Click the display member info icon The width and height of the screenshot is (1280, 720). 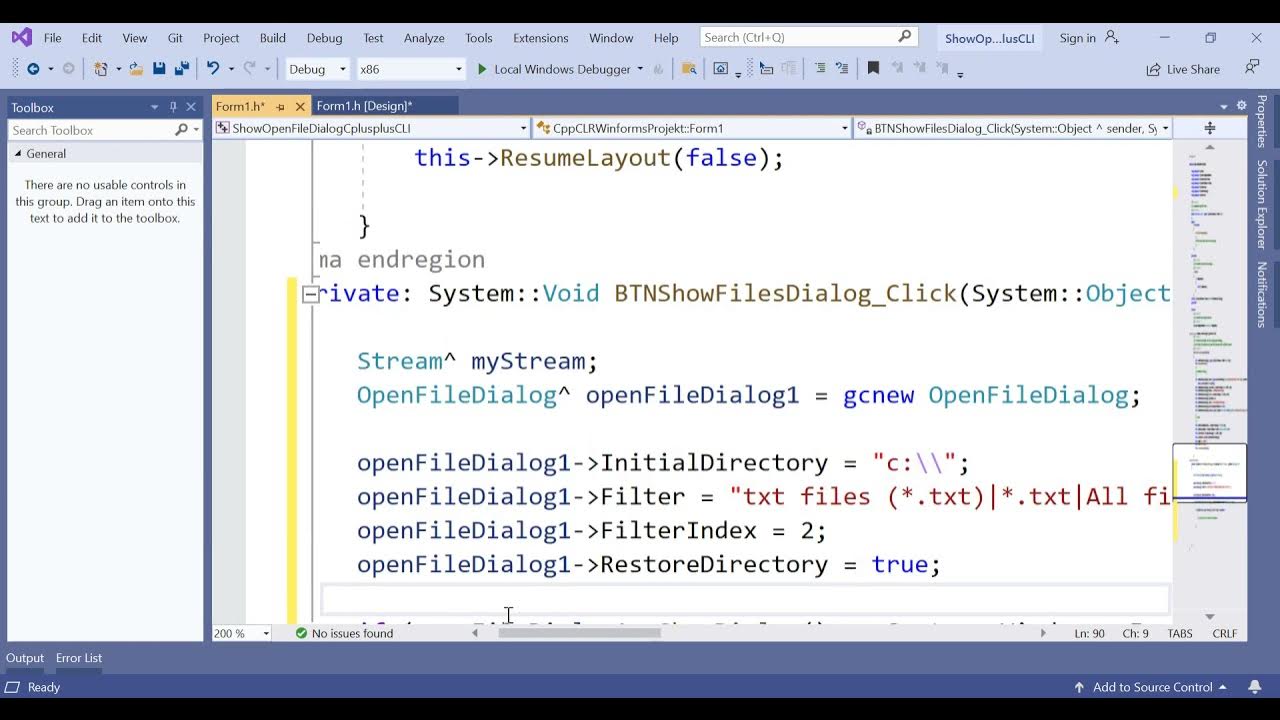(766, 69)
